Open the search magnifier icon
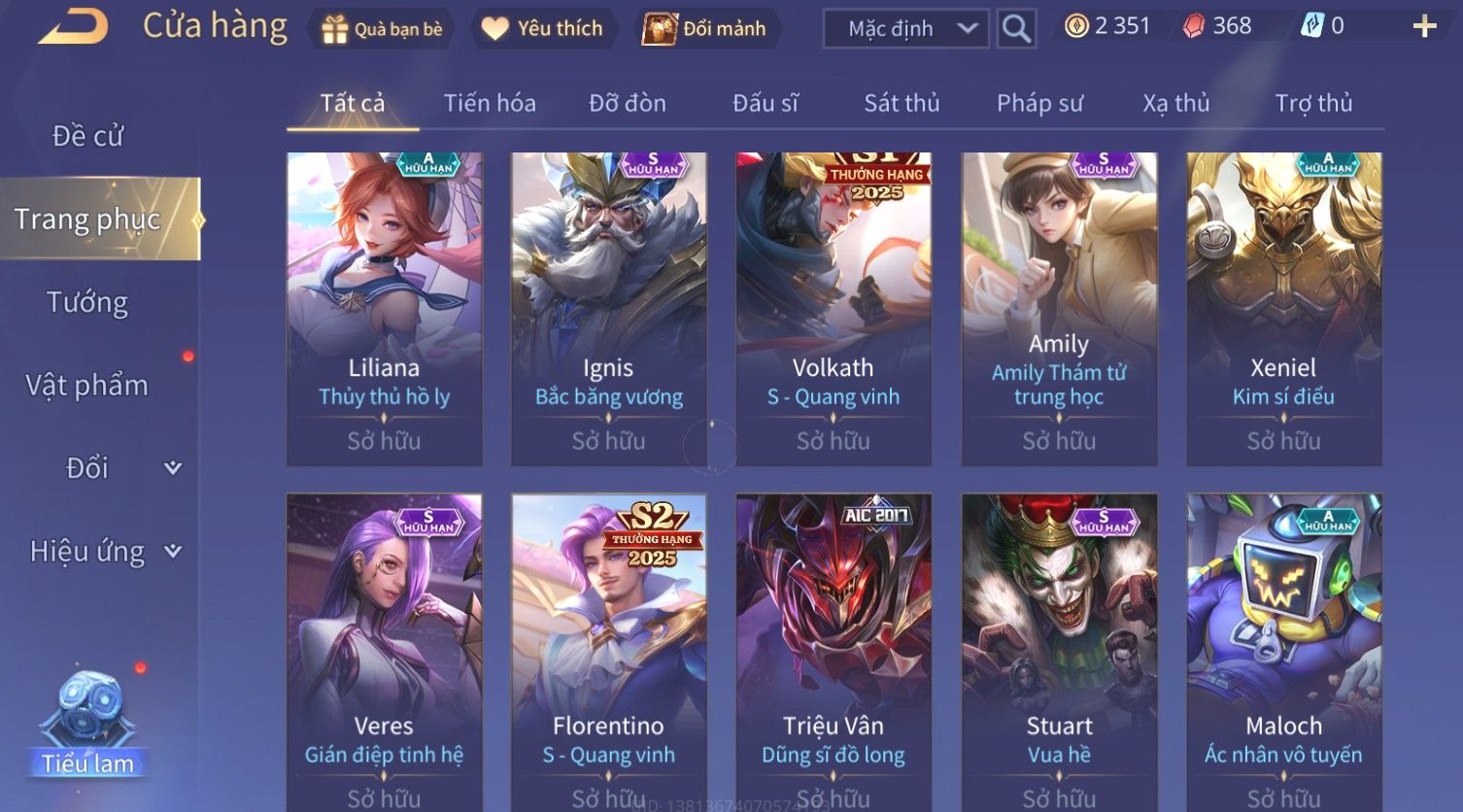Image resolution: width=1463 pixels, height=812 pixels. (1016, 28)
